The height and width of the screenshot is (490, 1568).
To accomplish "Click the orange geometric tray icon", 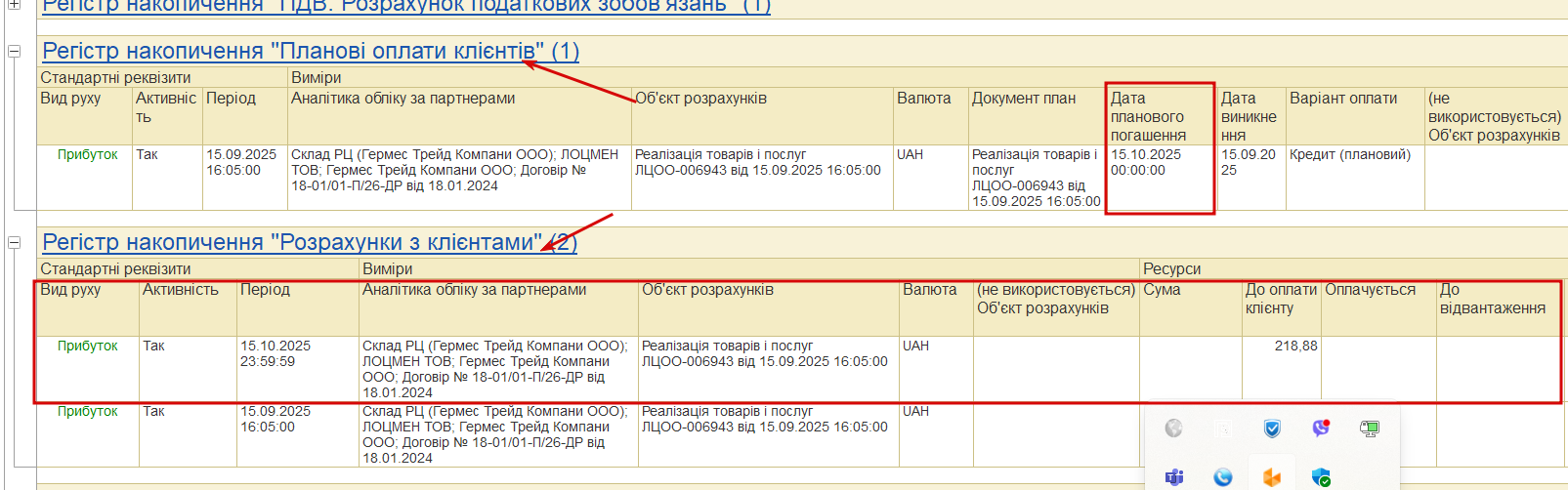I will (1272, 476).
